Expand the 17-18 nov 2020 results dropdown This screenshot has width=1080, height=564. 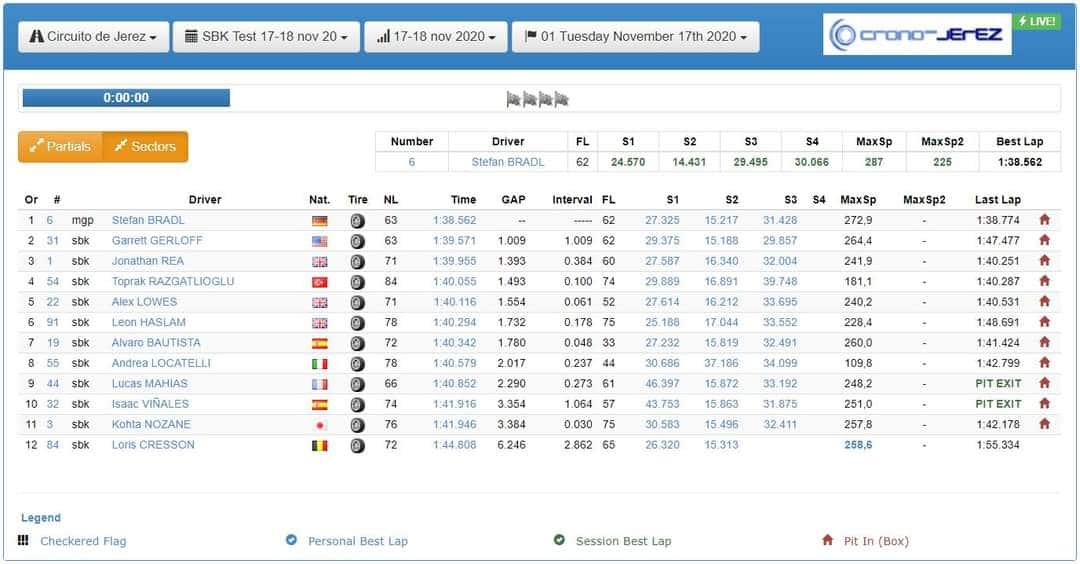pyautogui.click(x=435, y=37)
